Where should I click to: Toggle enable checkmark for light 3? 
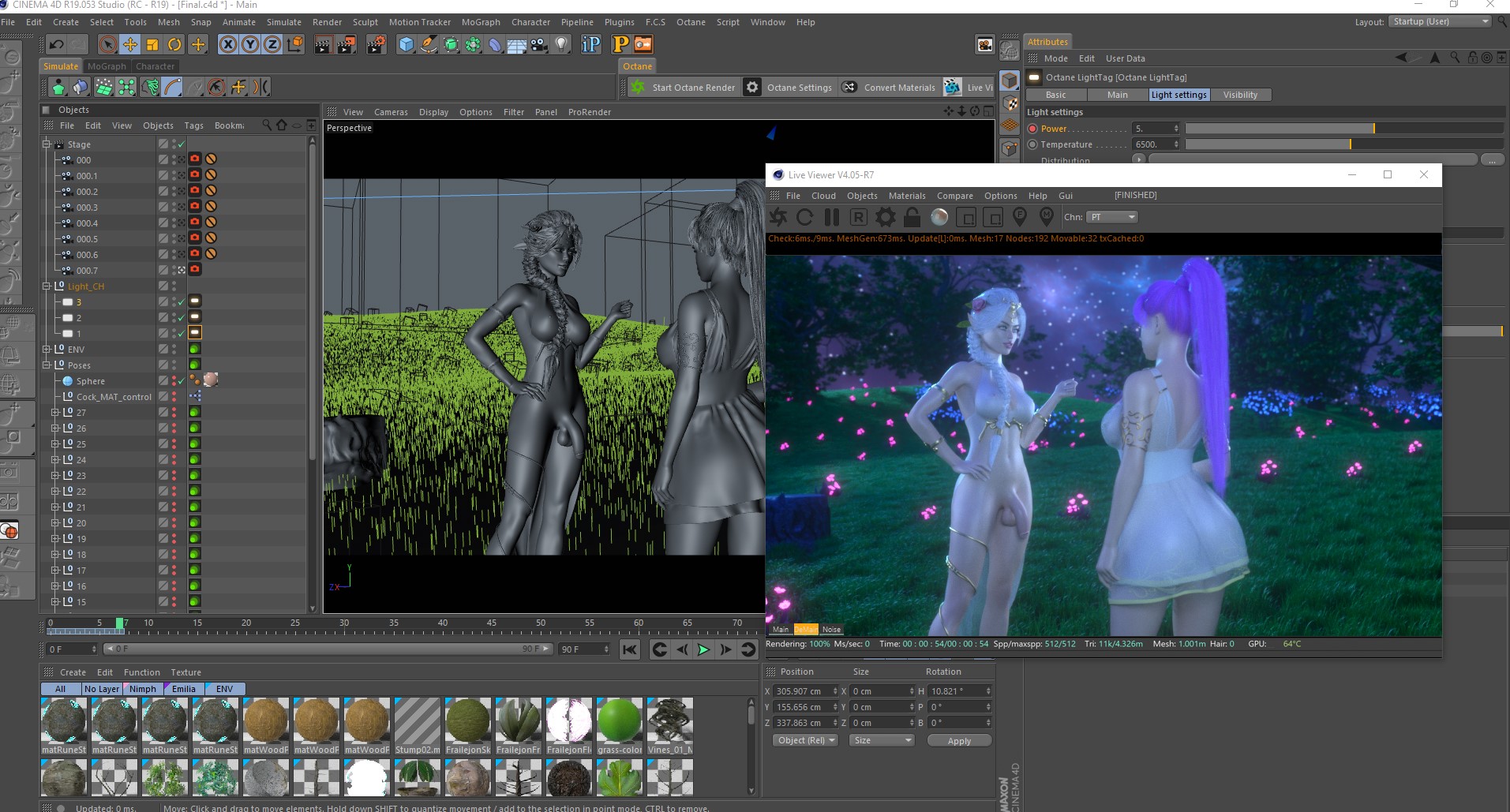coord(181,302)
